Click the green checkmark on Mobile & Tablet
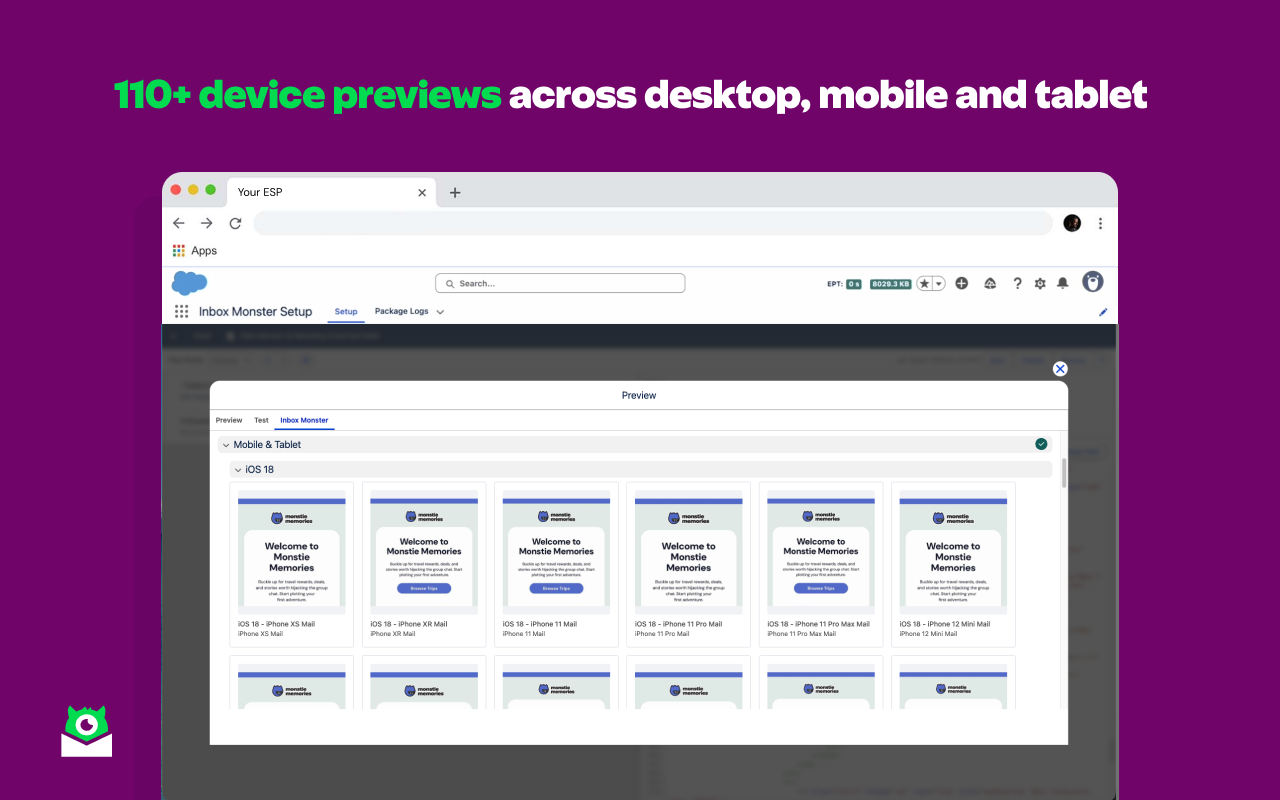1280x800 pixels. click(x=1041, y=444)
